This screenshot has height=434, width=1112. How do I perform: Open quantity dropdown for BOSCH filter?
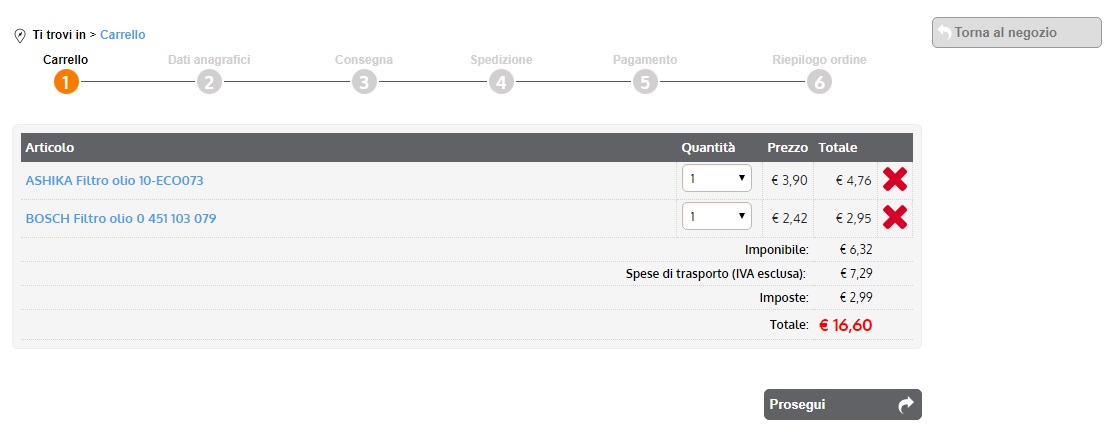716,216
